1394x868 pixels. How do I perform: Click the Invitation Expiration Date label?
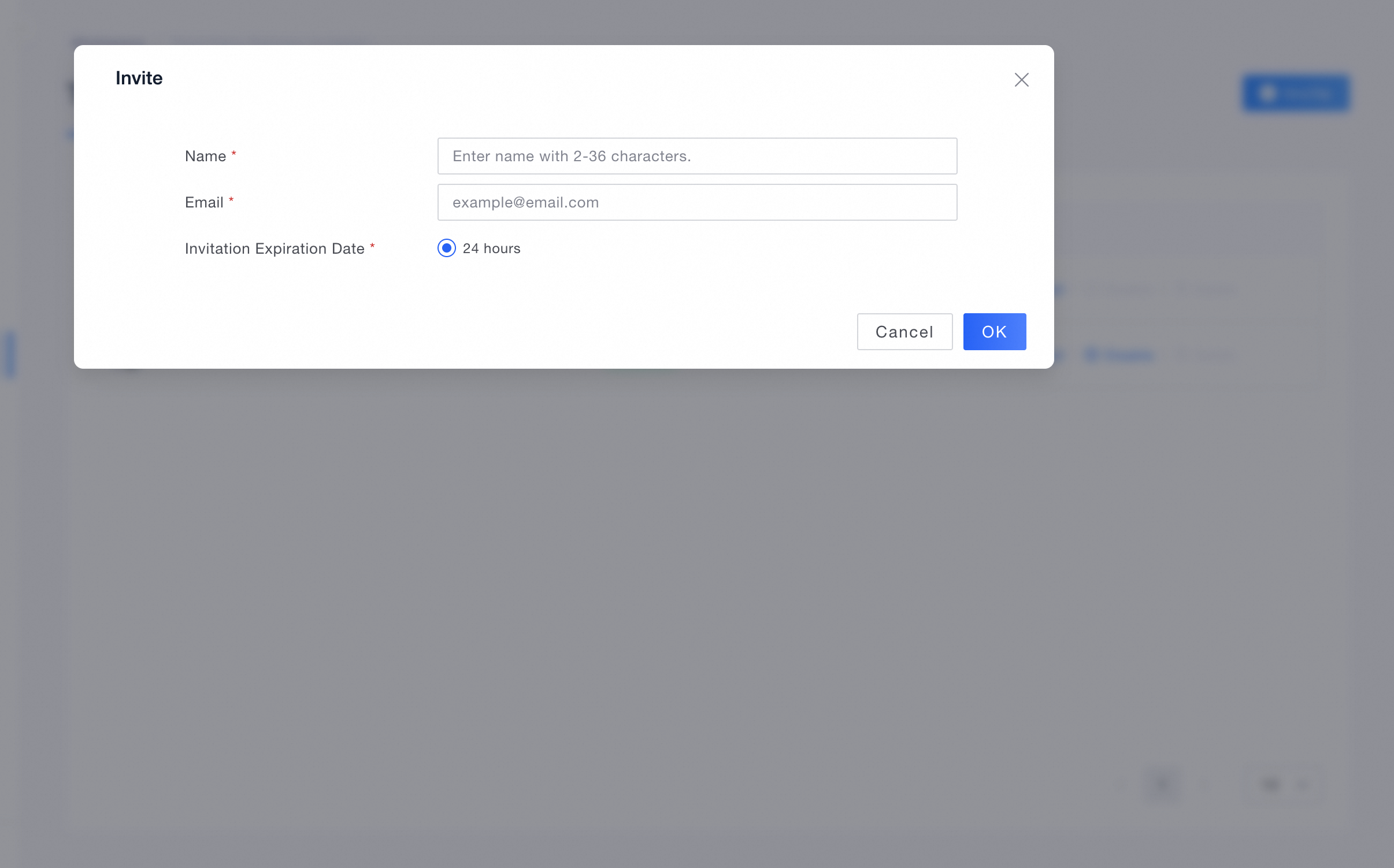275,248
